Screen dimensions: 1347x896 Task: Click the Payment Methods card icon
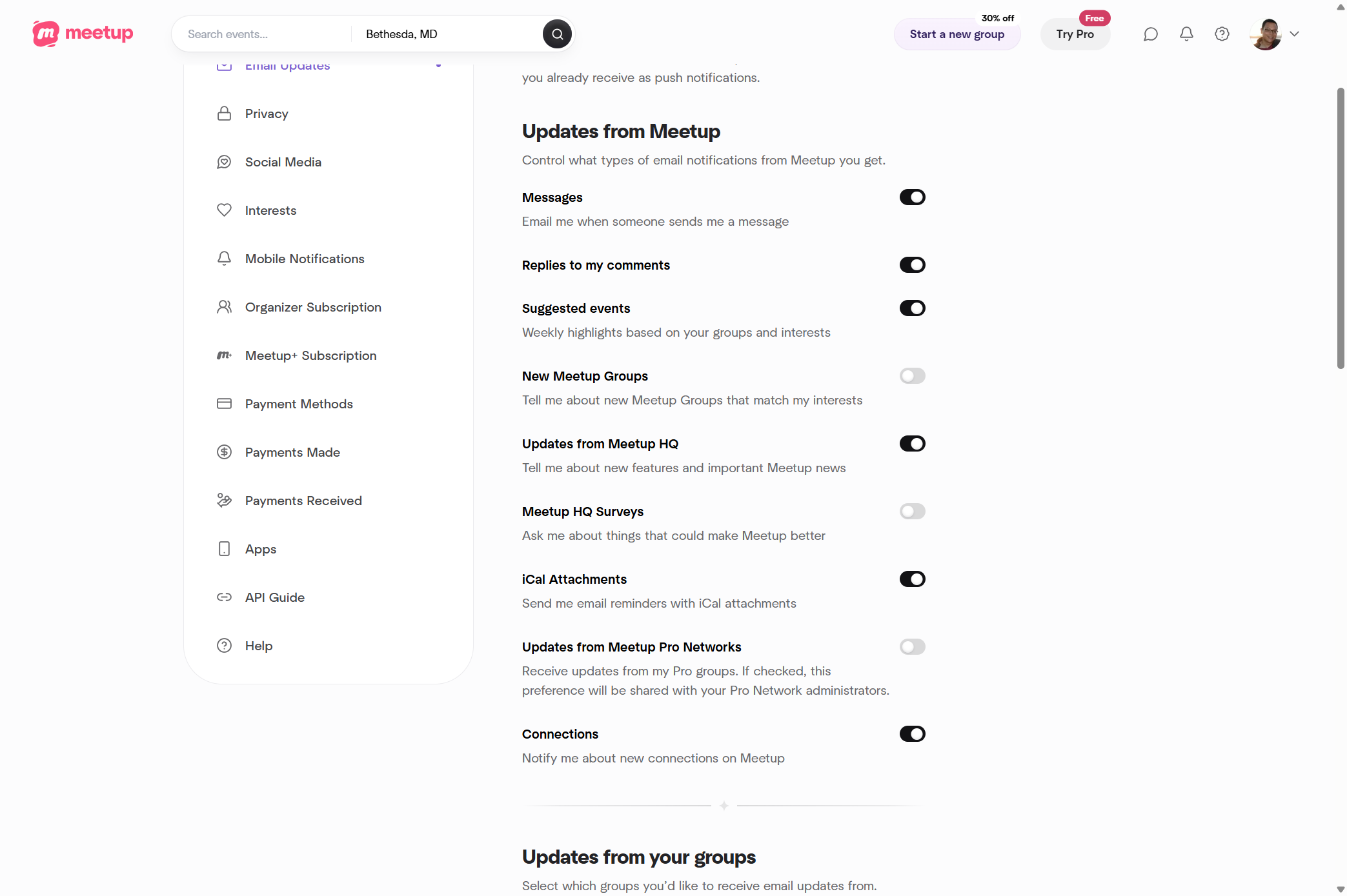(x=224, y=404)
